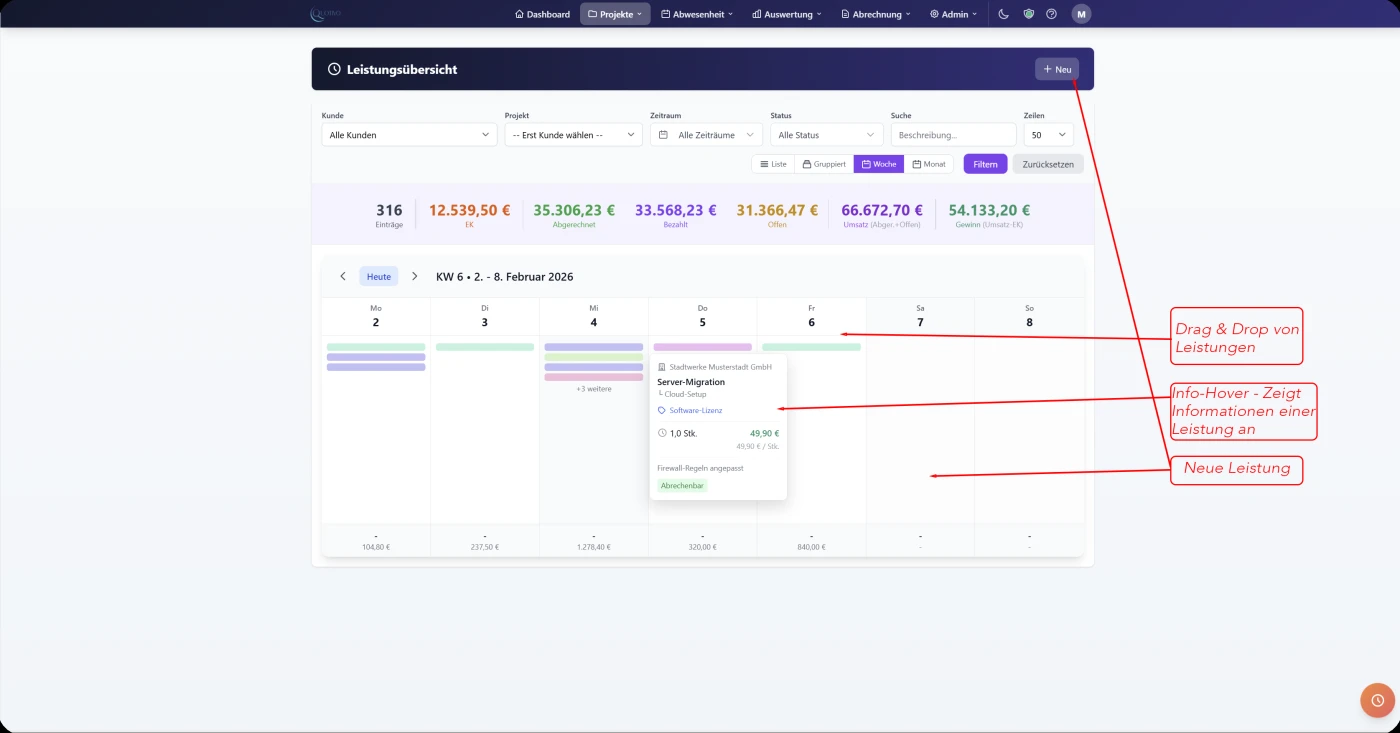Viewport: 1400px width, 733px height.
Task: Advance to next week with right chevron
Action: coord(415,276)
